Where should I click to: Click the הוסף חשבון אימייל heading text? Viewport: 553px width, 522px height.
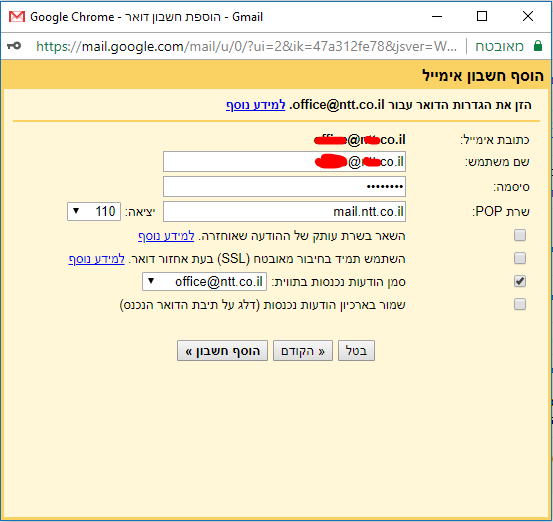click(x=483, y=76)
